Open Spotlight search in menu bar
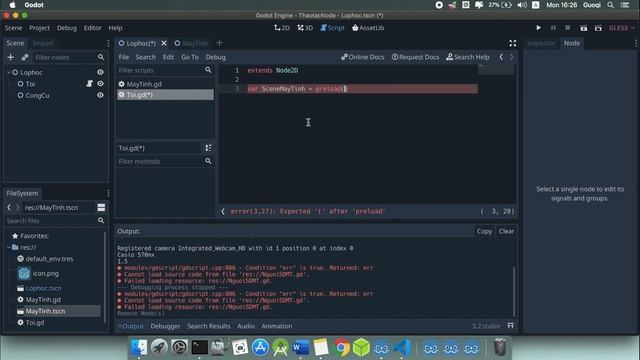Screen dimensions: 640x360 click(611, 5)
